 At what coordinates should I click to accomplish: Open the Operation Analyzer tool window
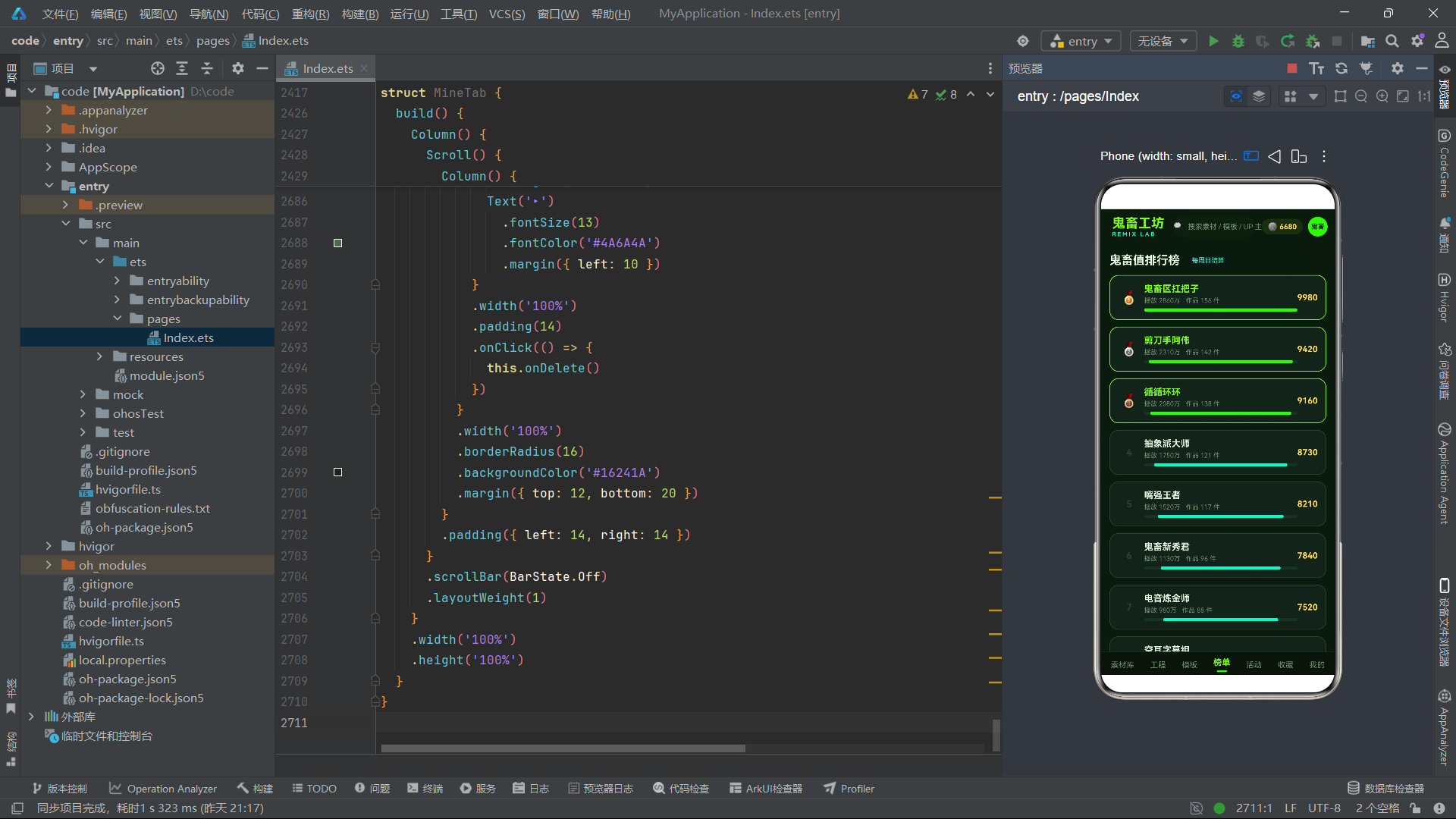[163, 789]
